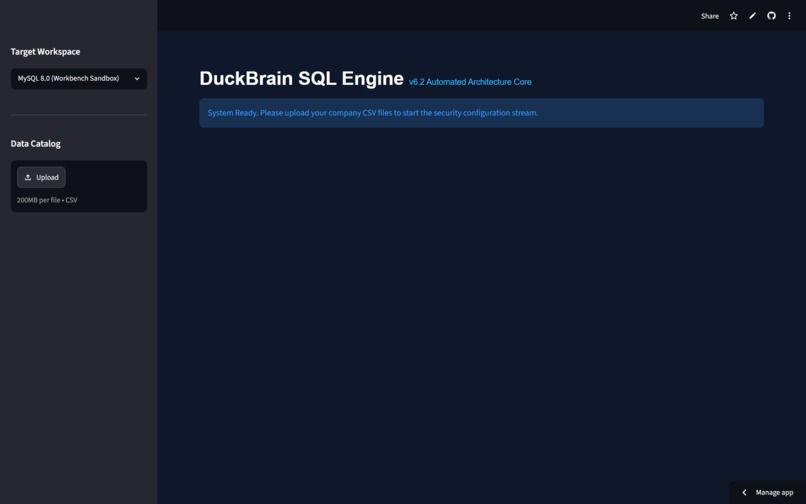Open the GitHub repository icon
The image size is (806, 504).
click(x=771, y=16)
